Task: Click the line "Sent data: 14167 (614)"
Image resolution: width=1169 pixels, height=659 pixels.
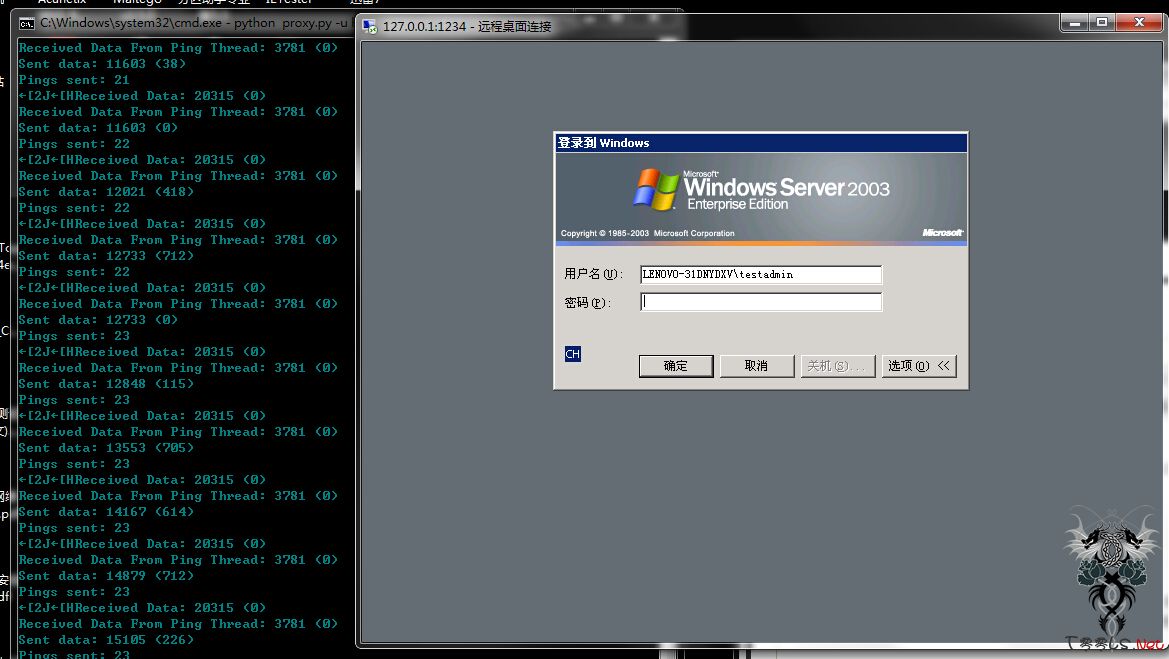Action: click(x=106, y=512)
